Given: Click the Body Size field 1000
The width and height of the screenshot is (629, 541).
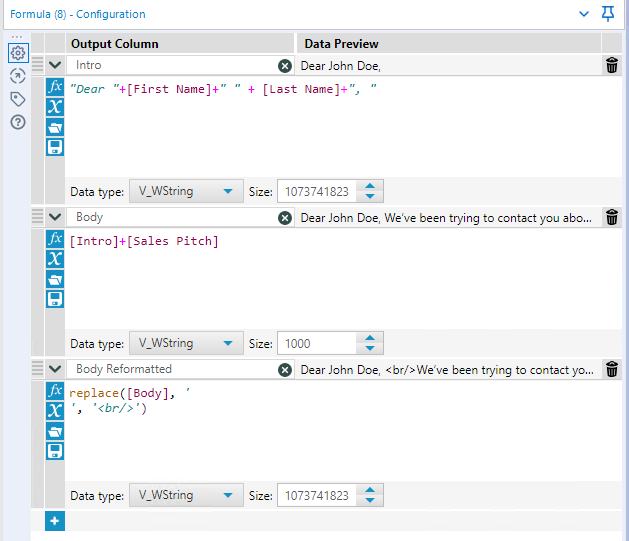Looking at the screenshot, I should [x=317, y=343].
